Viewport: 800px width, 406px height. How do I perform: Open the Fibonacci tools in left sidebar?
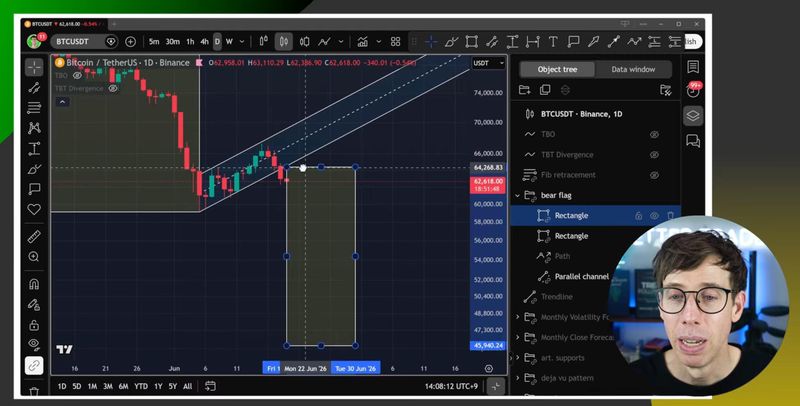(34, 108)
